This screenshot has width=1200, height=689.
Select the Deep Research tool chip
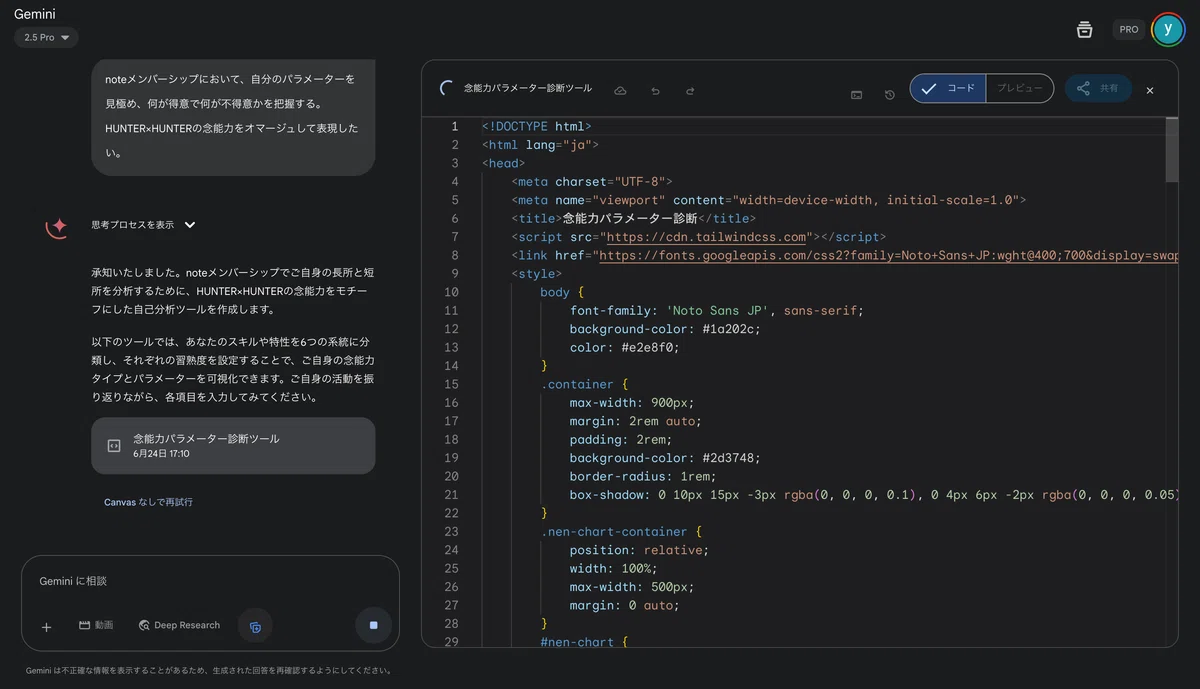[179, 625]
